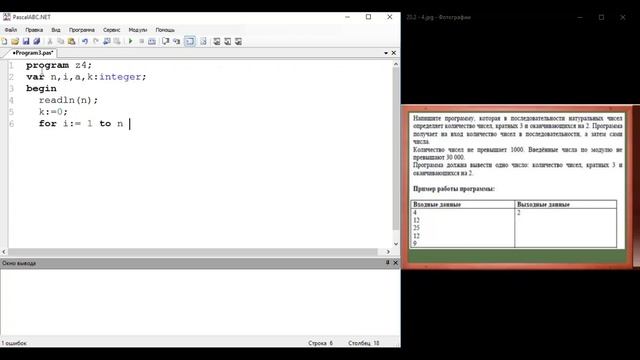Click inside the output window text area
This screenshot has height=360, width=640.
[x=200, y=302]
